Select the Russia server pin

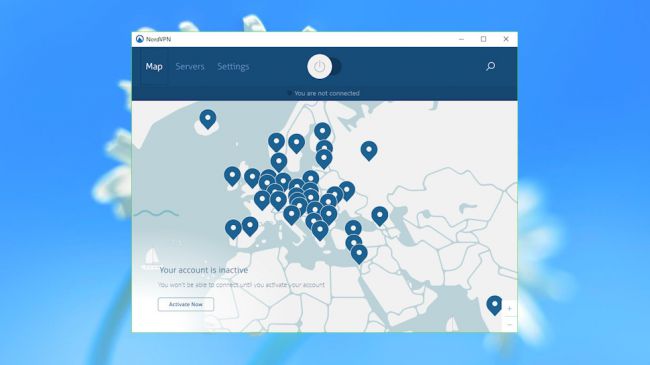click(369, 151)
